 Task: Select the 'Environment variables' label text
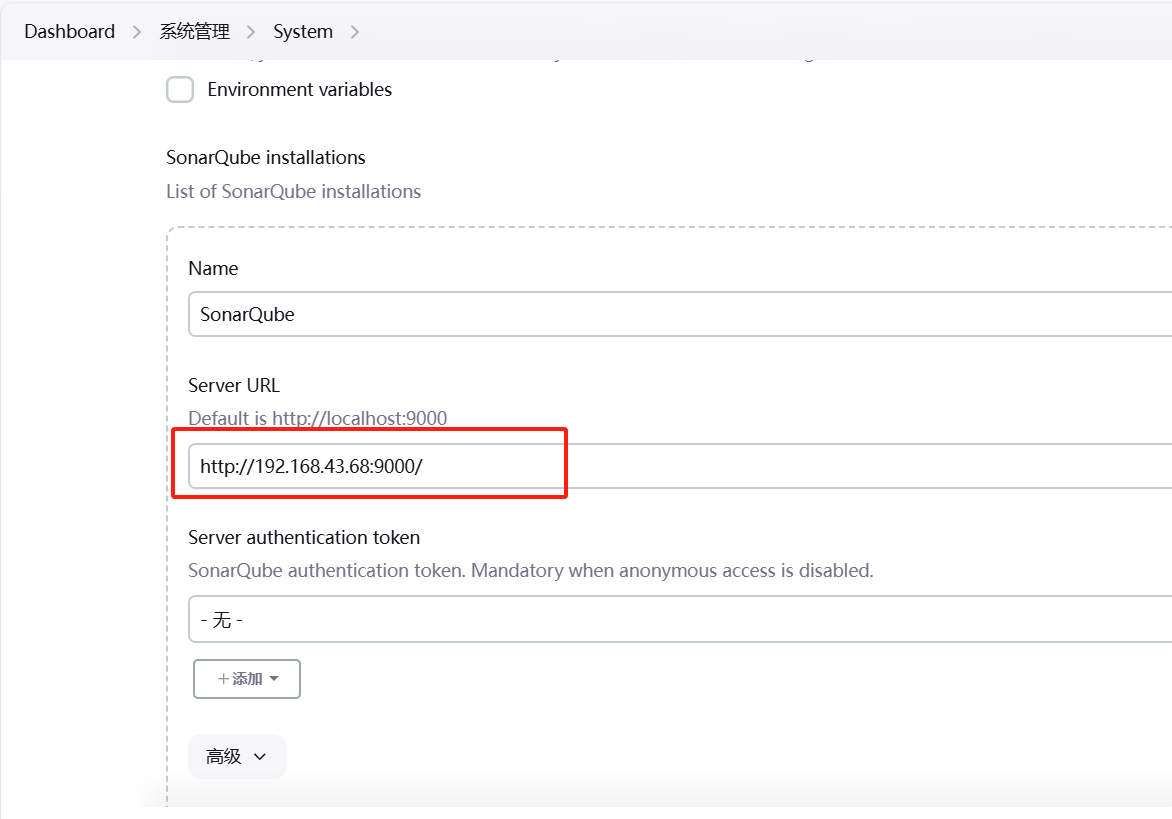(x=300, y=90)
